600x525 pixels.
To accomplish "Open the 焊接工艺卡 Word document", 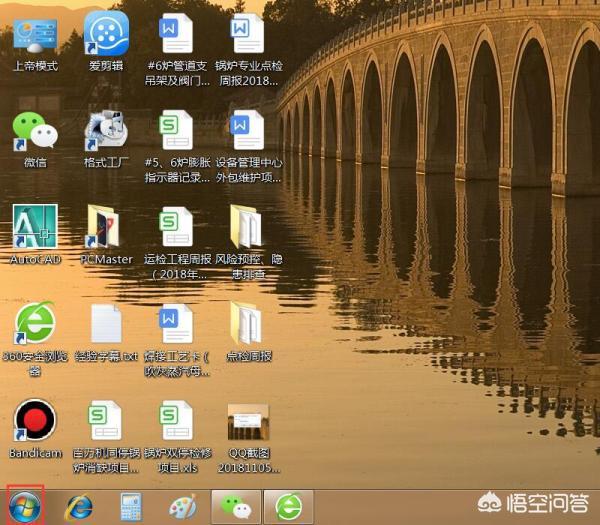I will click(x=177, y=326).
